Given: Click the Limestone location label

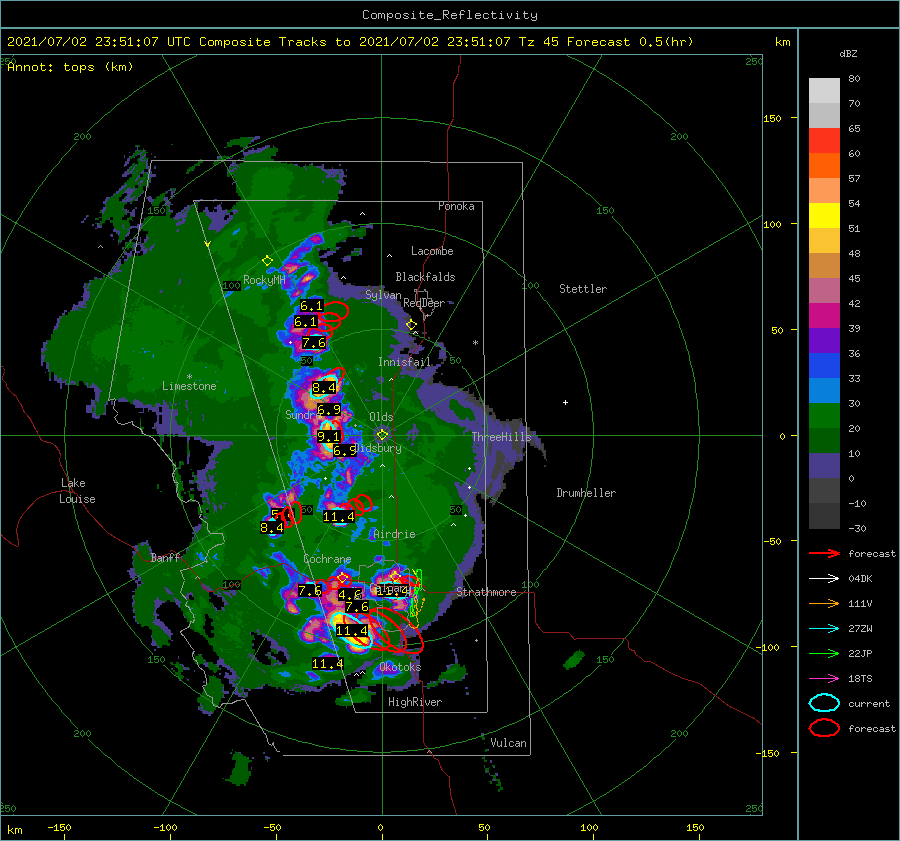Looking at the screenshot, I should [189, 386].
